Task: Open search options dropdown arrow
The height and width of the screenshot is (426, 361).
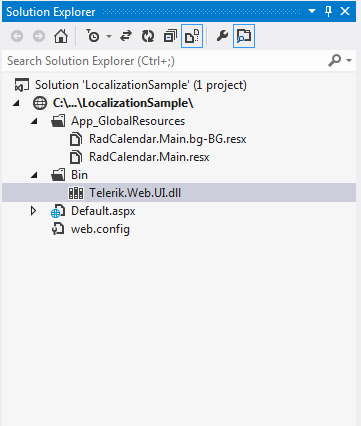Action: [x=349, y=61]
